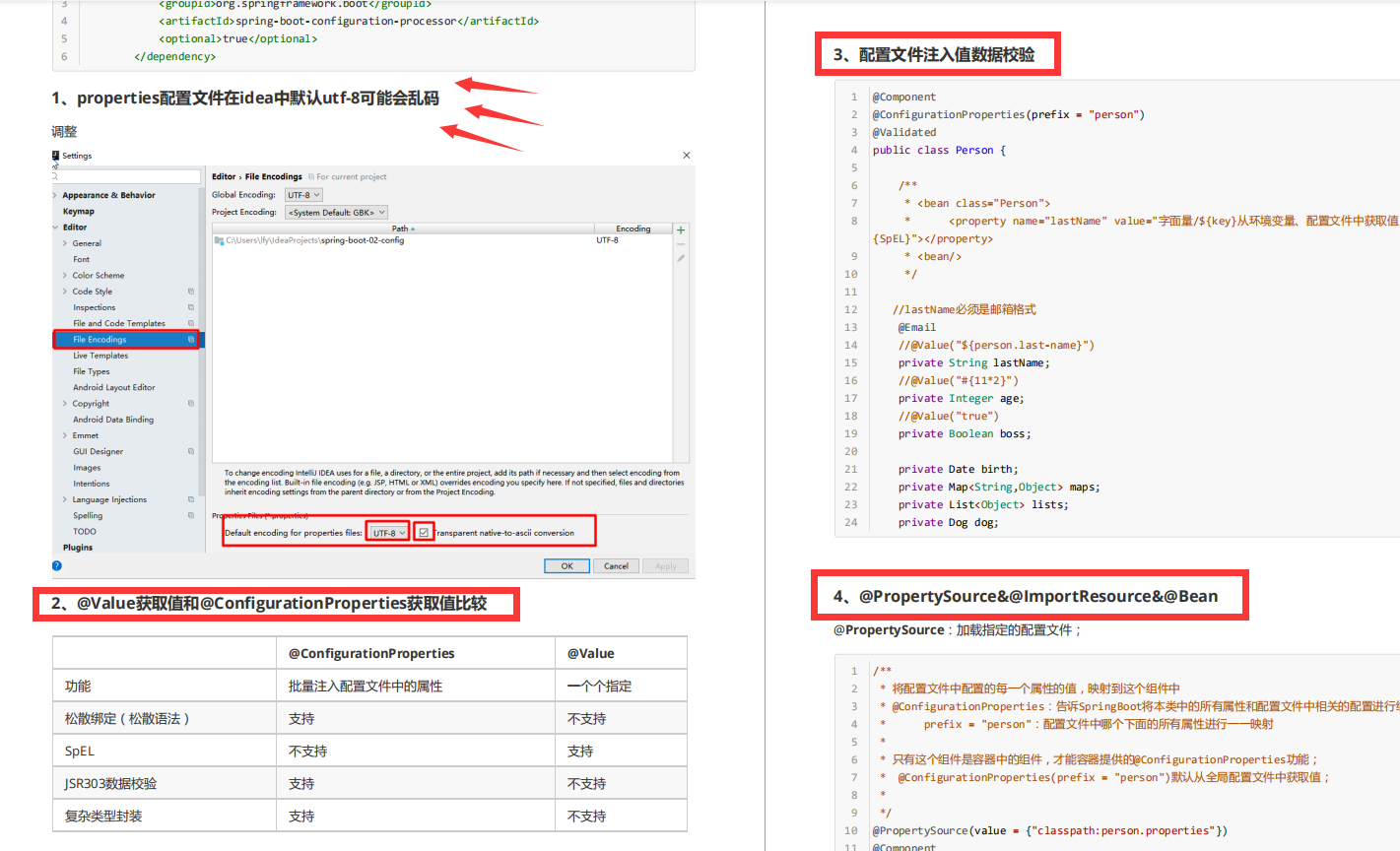Select Android Data Binding item
The image size is (1400, 851).
(x=113, y=420)
